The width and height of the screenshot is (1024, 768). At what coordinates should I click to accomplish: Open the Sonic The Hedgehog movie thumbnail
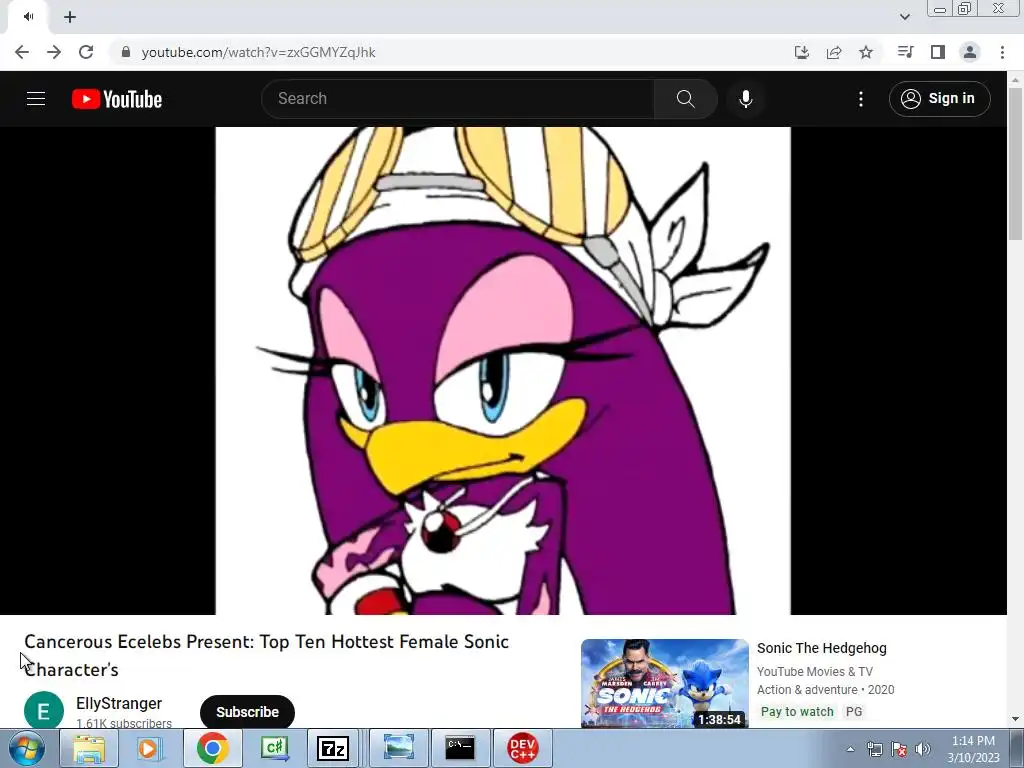[x=664, y=683]
